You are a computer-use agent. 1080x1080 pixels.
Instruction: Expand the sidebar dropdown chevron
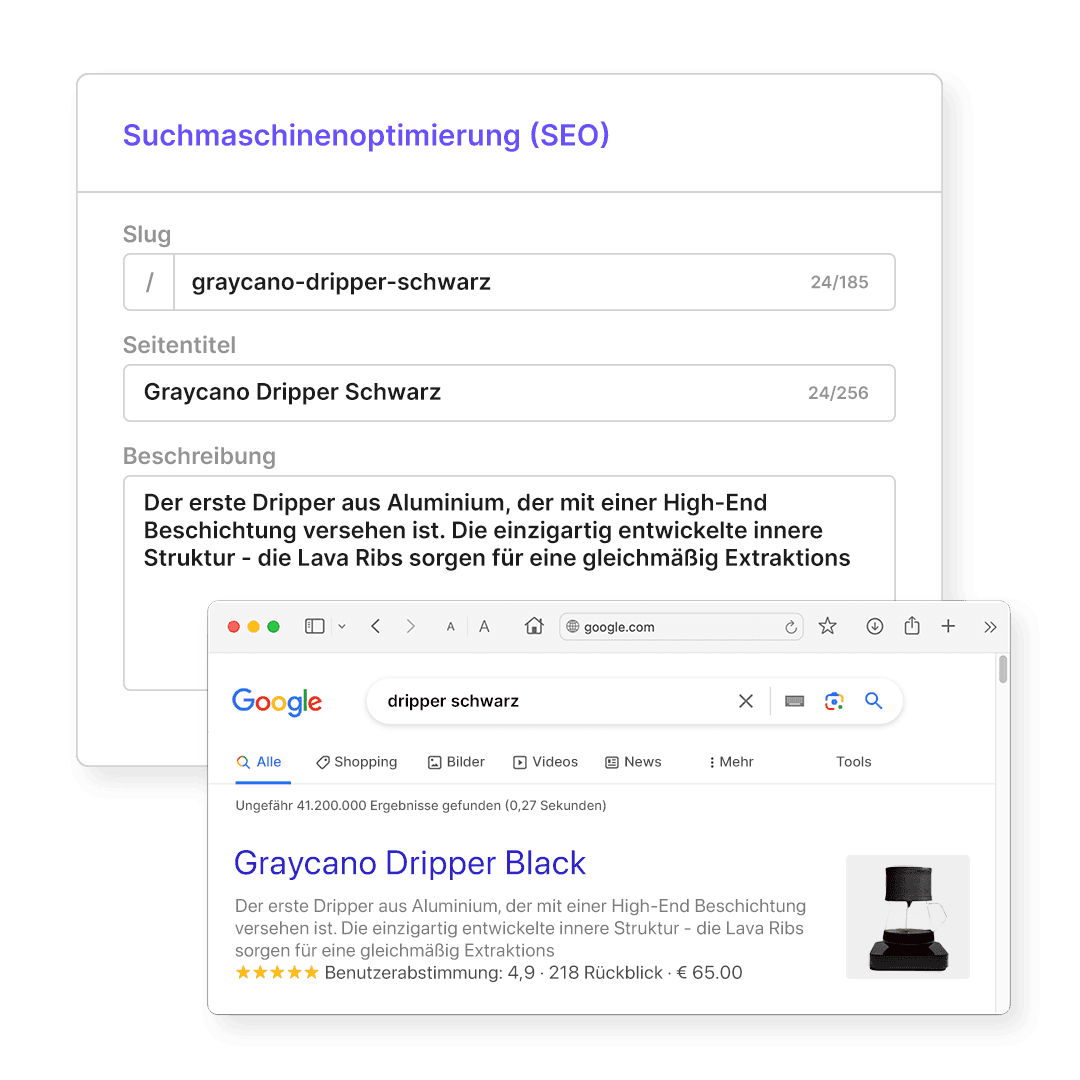(x=342, y=627)
